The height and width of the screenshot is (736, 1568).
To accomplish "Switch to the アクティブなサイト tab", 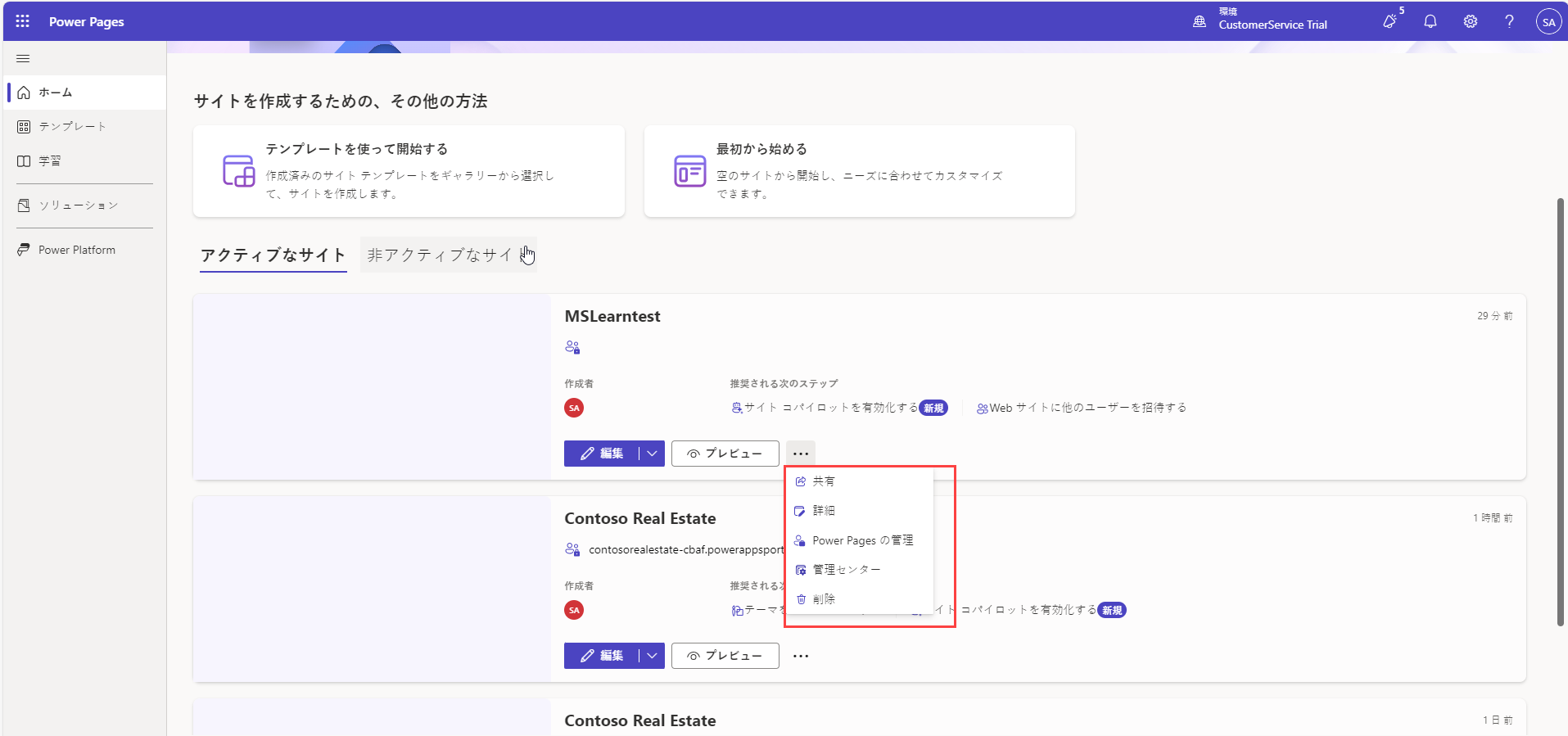I will click(x=273, y=255).
